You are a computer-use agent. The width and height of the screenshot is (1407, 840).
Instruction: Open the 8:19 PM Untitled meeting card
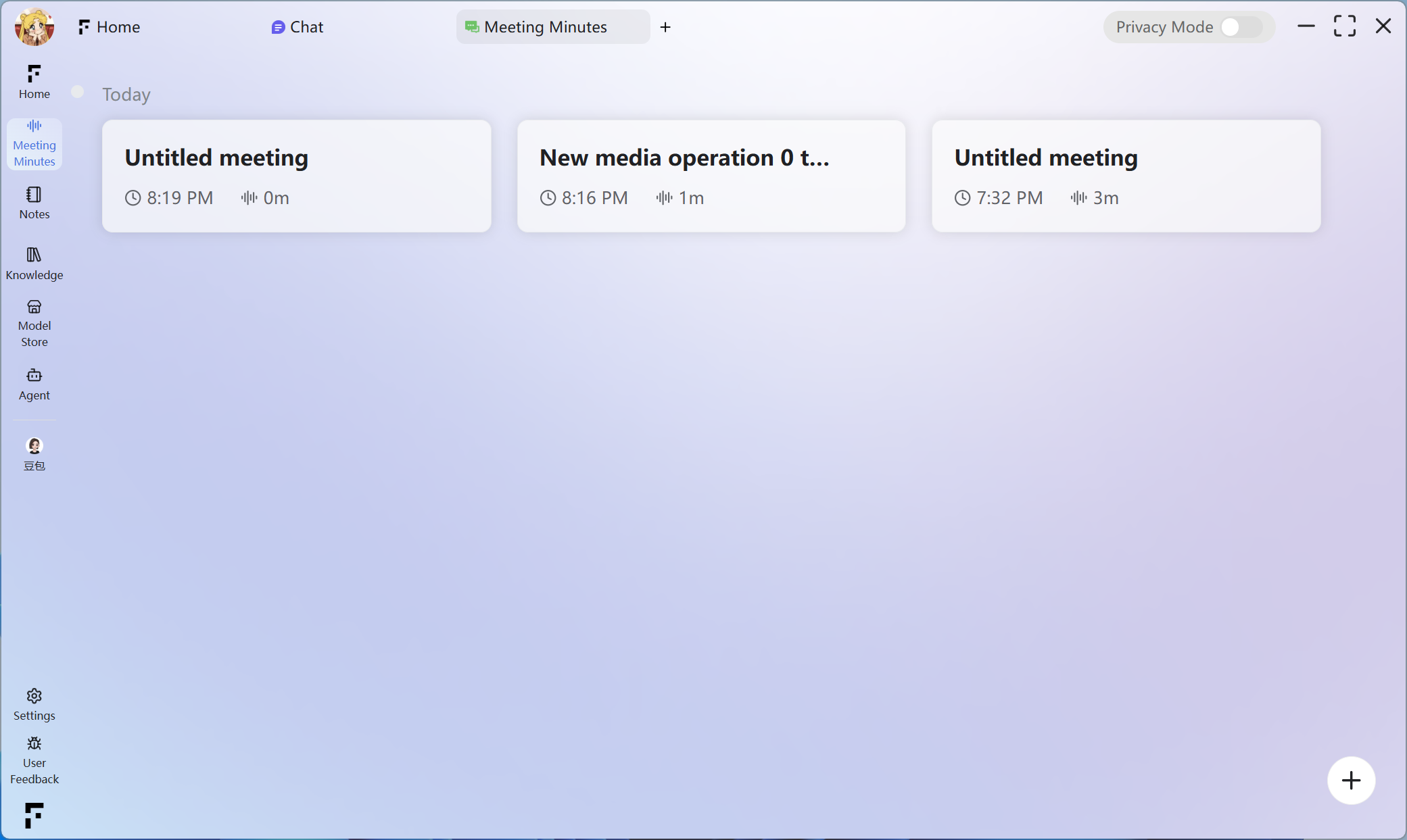pos(296,176)
